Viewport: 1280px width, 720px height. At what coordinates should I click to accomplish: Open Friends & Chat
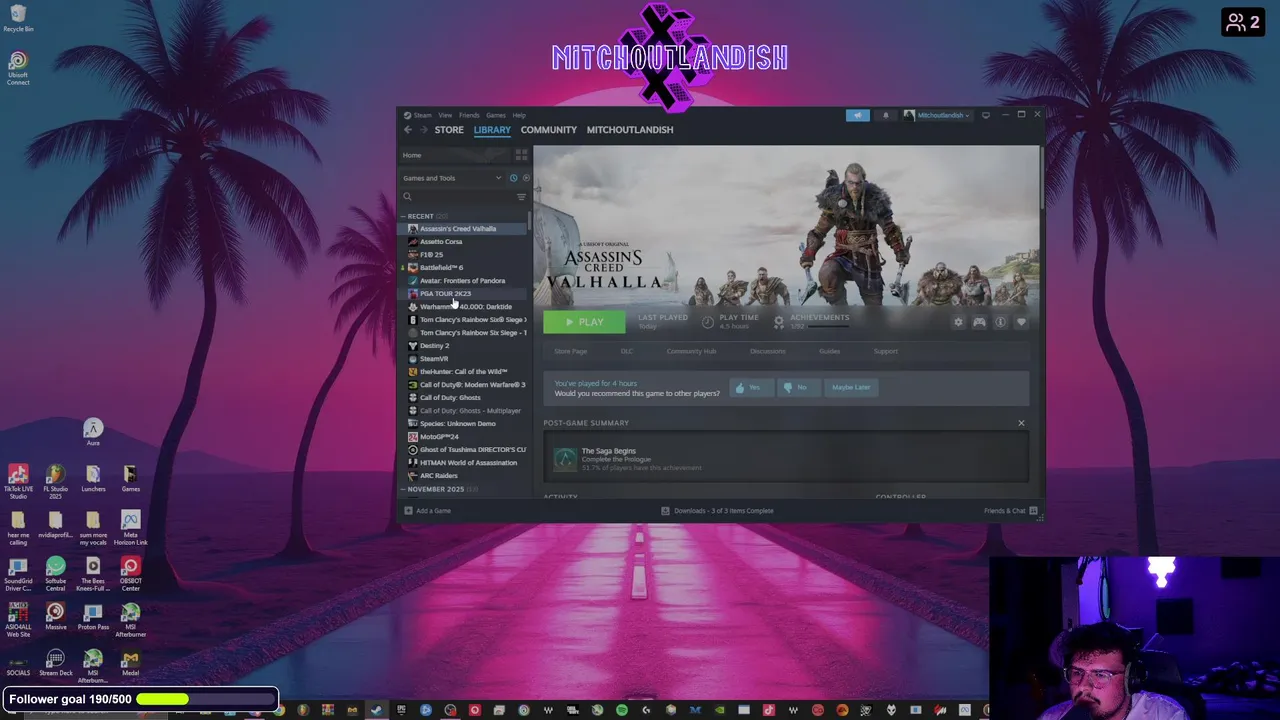[1010, 511]
